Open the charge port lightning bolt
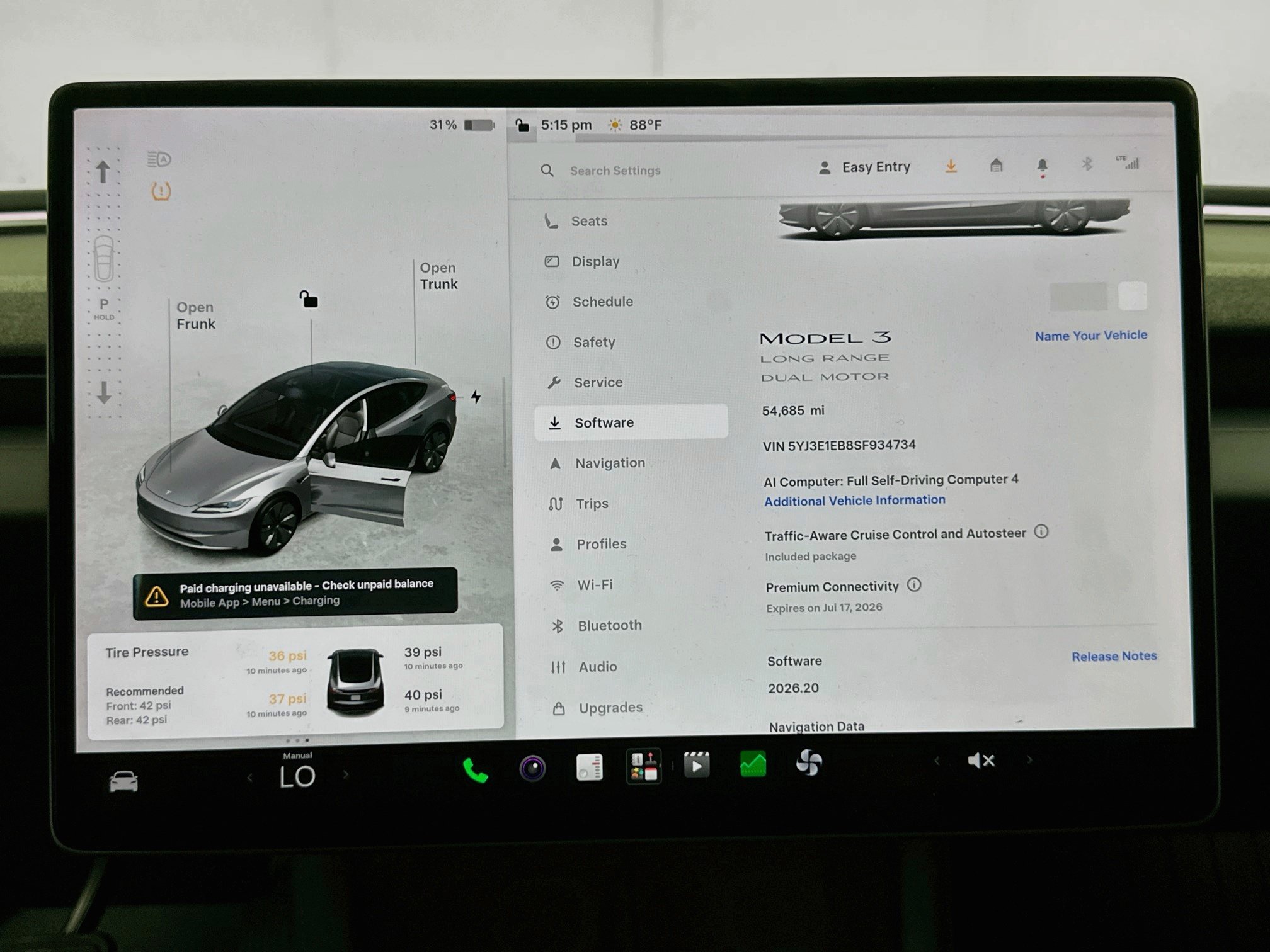This screenshot has width=1270, height=952. (x=476, y=396)
